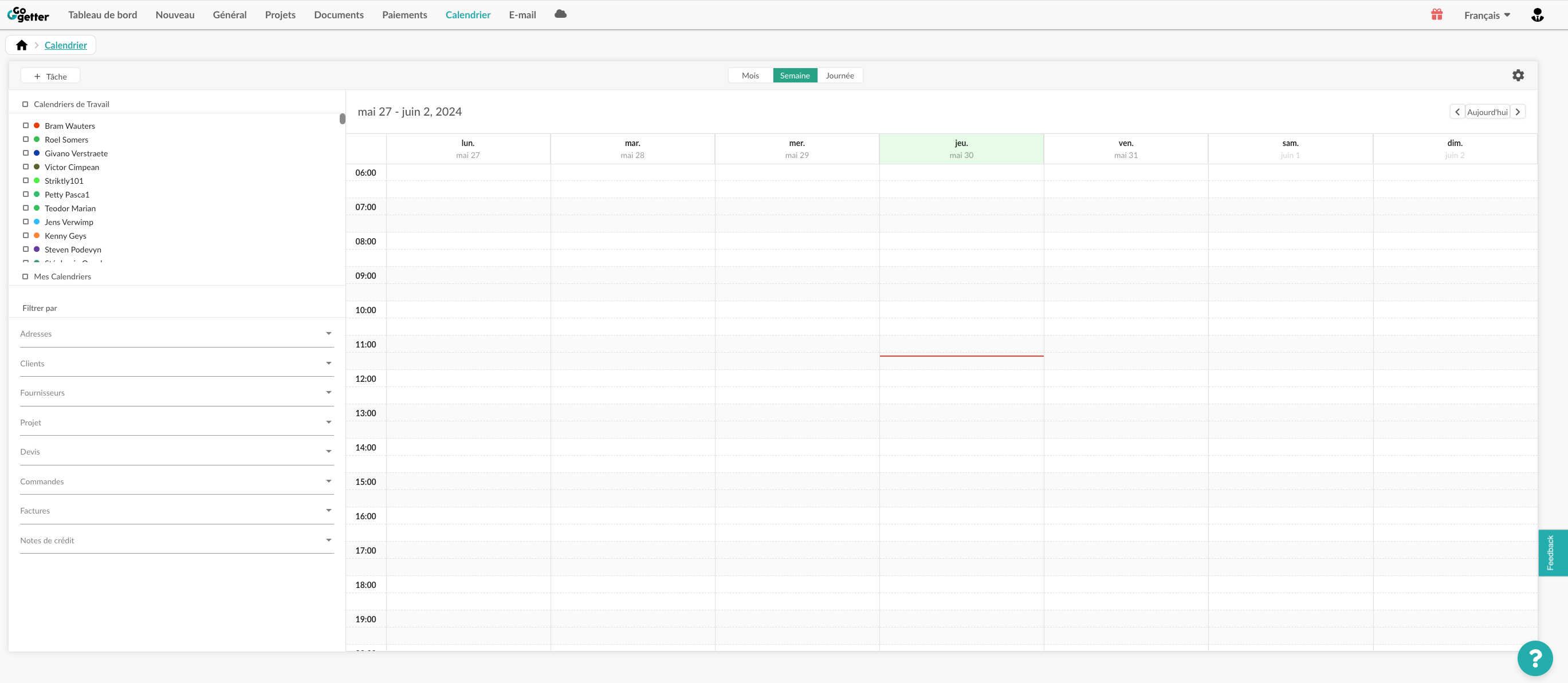Viewport: 1568px width, 683px height.
Task: Expand the Factures filter dropdown
Action: [x=176, y=511]
